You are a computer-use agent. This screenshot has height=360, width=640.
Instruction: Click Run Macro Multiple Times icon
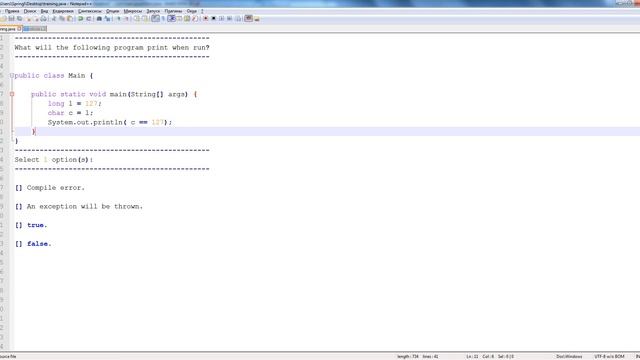[229, 19]
